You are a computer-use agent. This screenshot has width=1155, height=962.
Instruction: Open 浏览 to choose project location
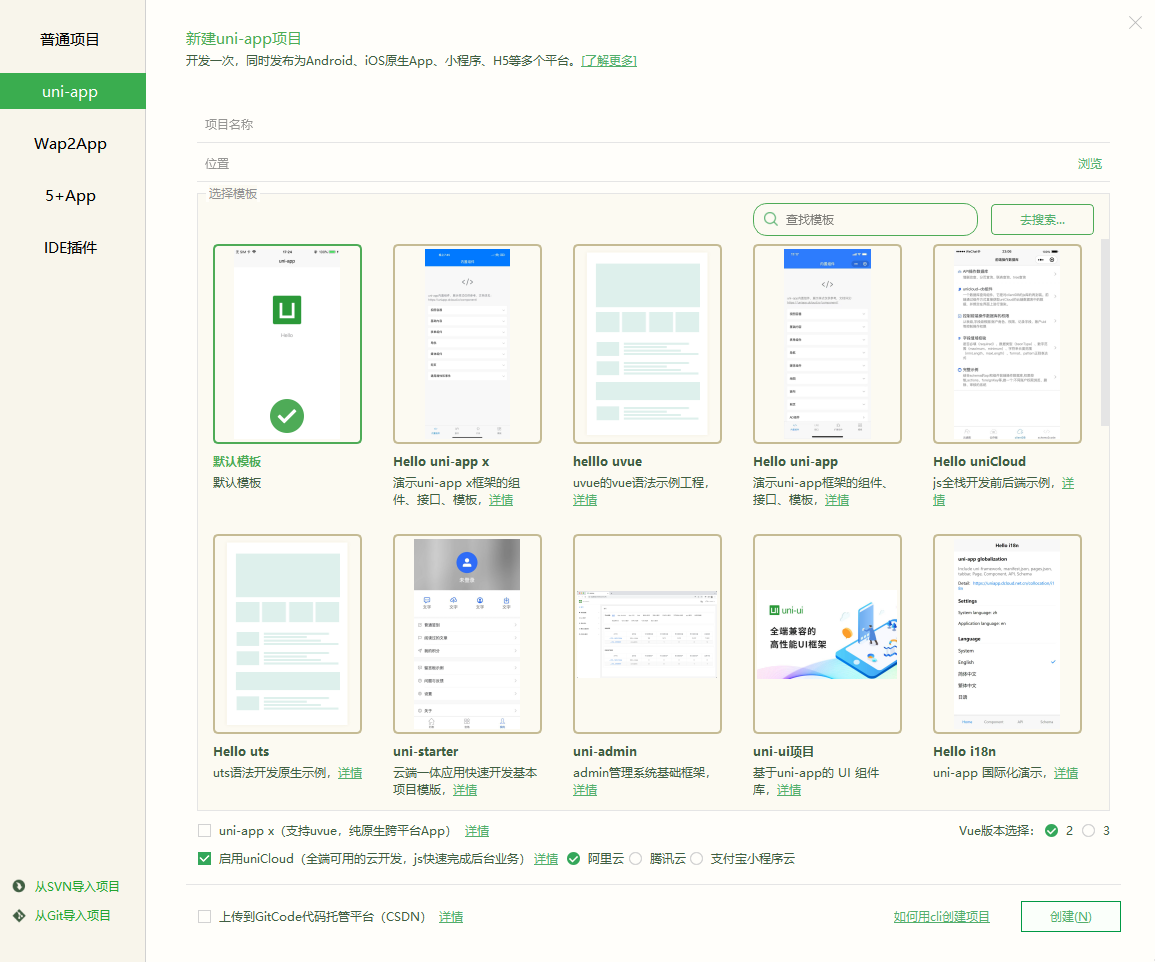coord(1090,163)
